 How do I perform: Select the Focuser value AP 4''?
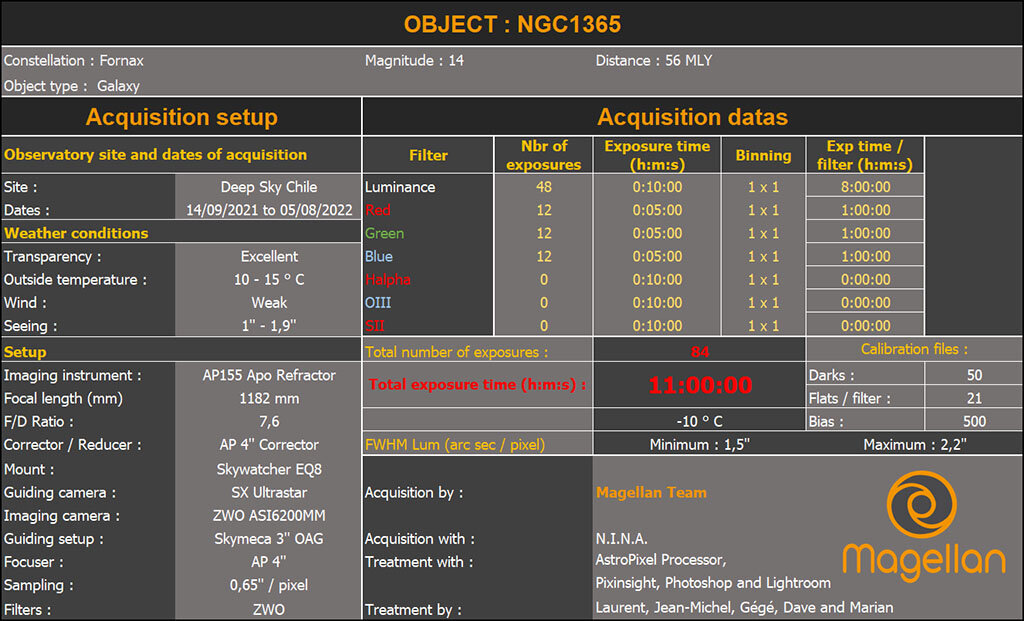pos(268,562)
